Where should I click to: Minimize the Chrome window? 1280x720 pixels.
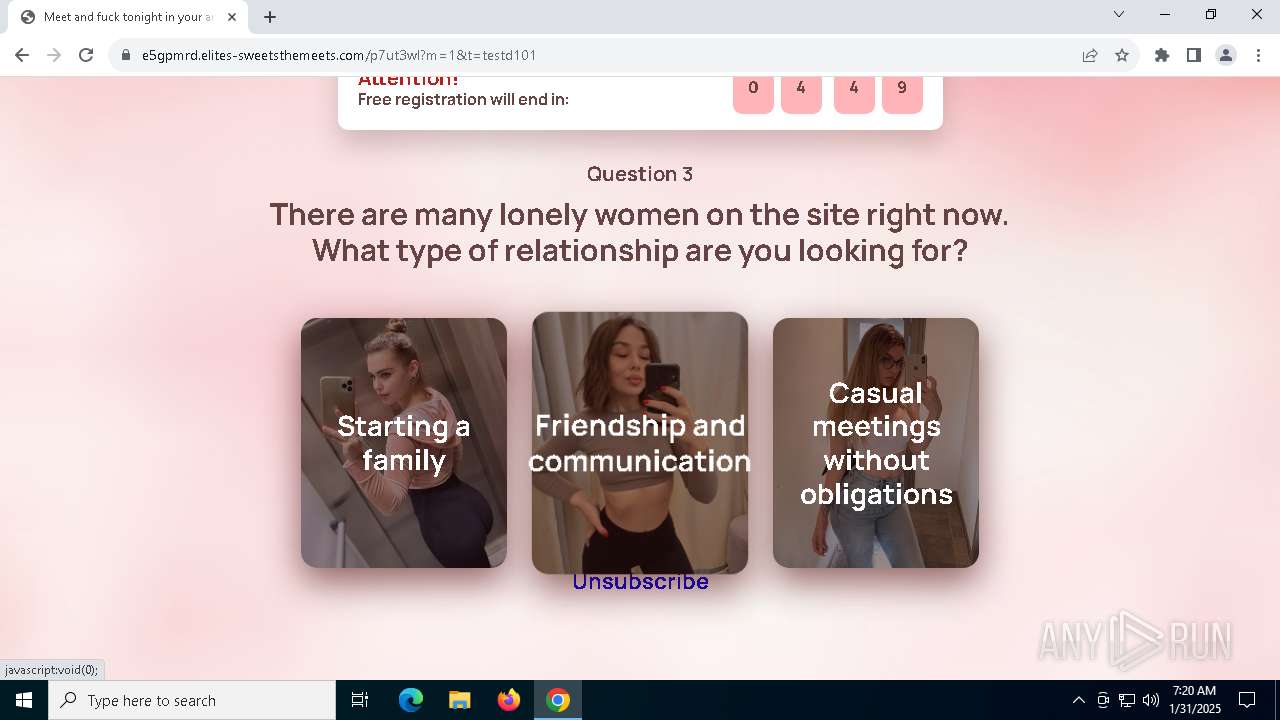coord(1165,14)
